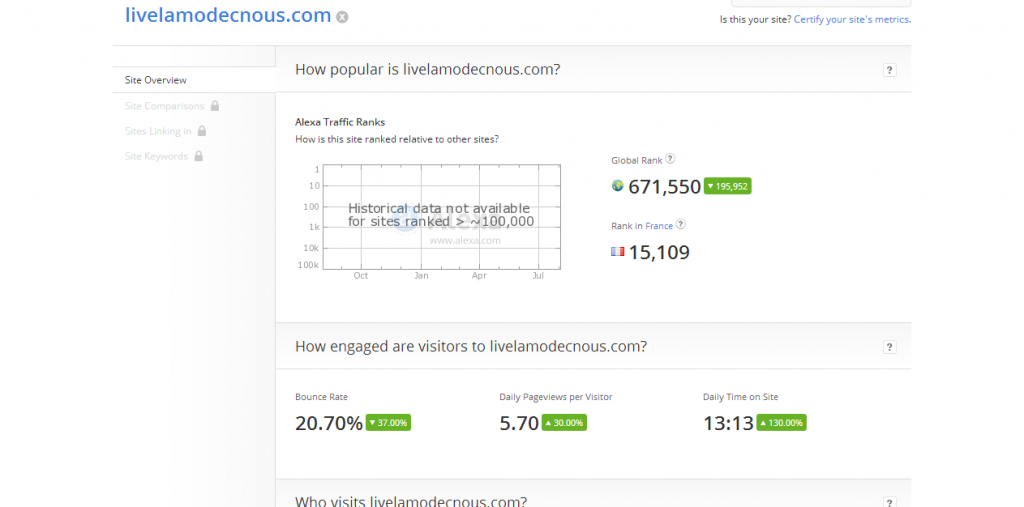Click the time on site badge 130.00%
1024x507 pixels.
[782, 423]
